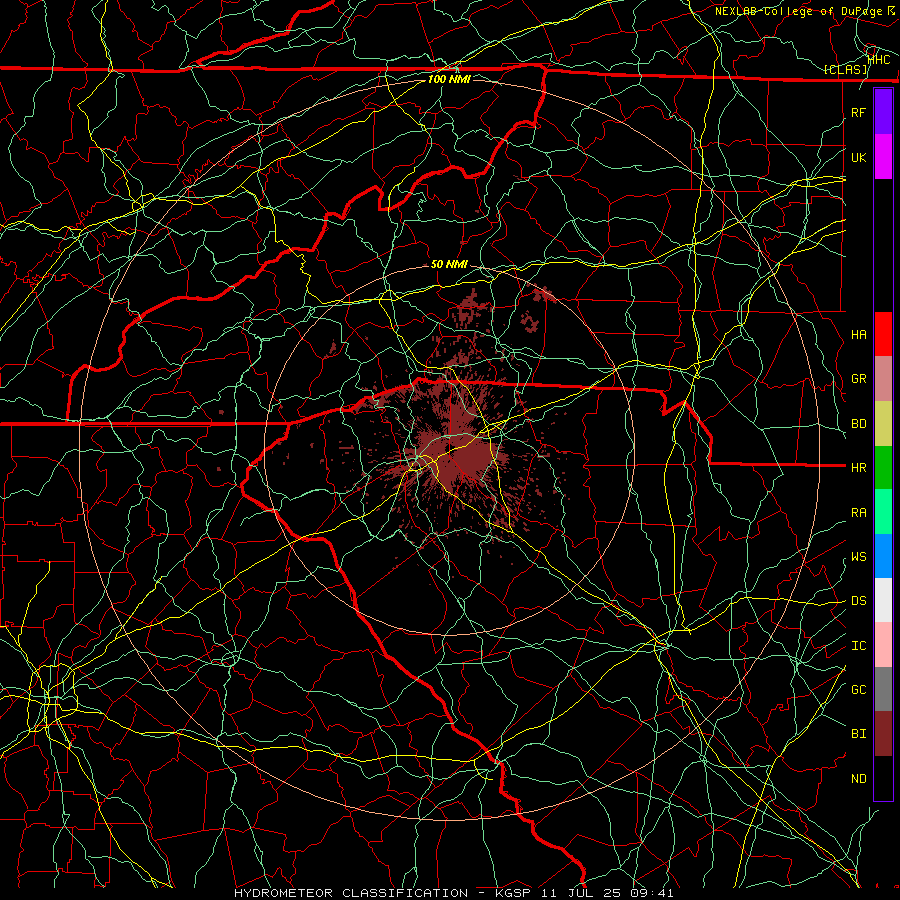Select the GR pink-brown legend swatch
The height and width of the screenshot is (900, 900).
[x=883, y=379]
